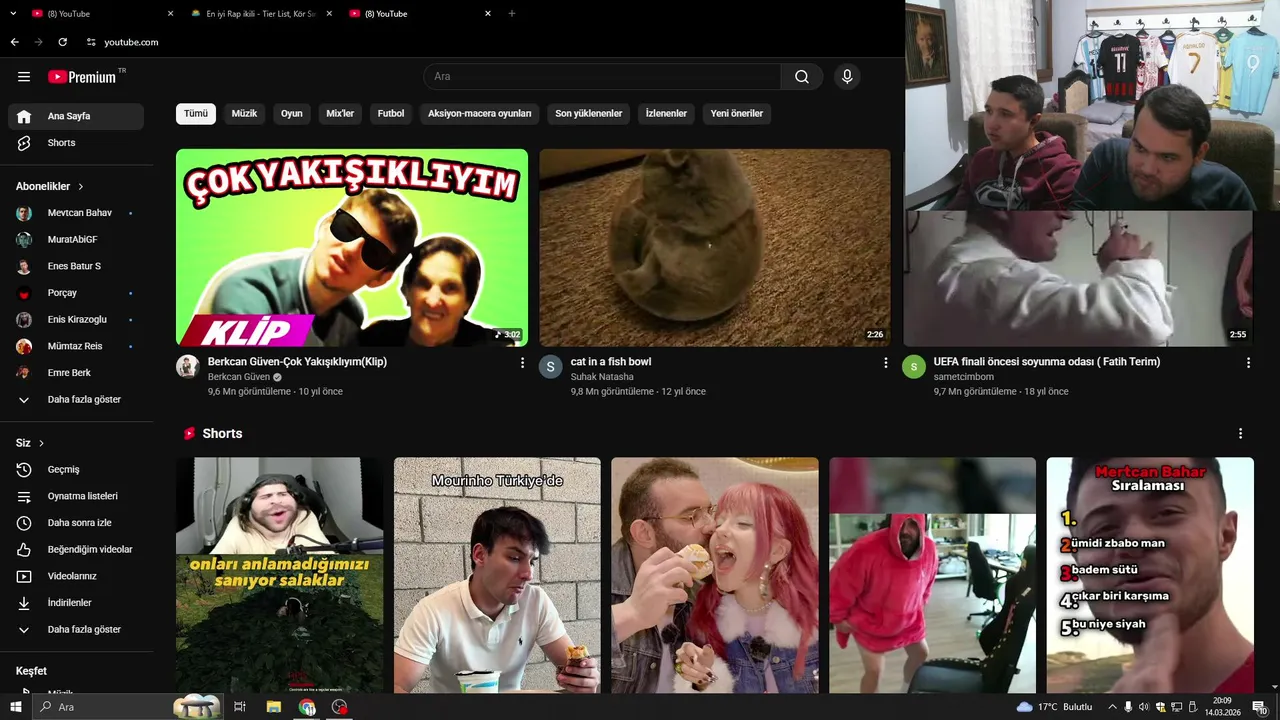Select the Aksiyon-macera oyunları chip
Screen dimensions: 1280x720
pyautogui.click(x=480, y=114)
